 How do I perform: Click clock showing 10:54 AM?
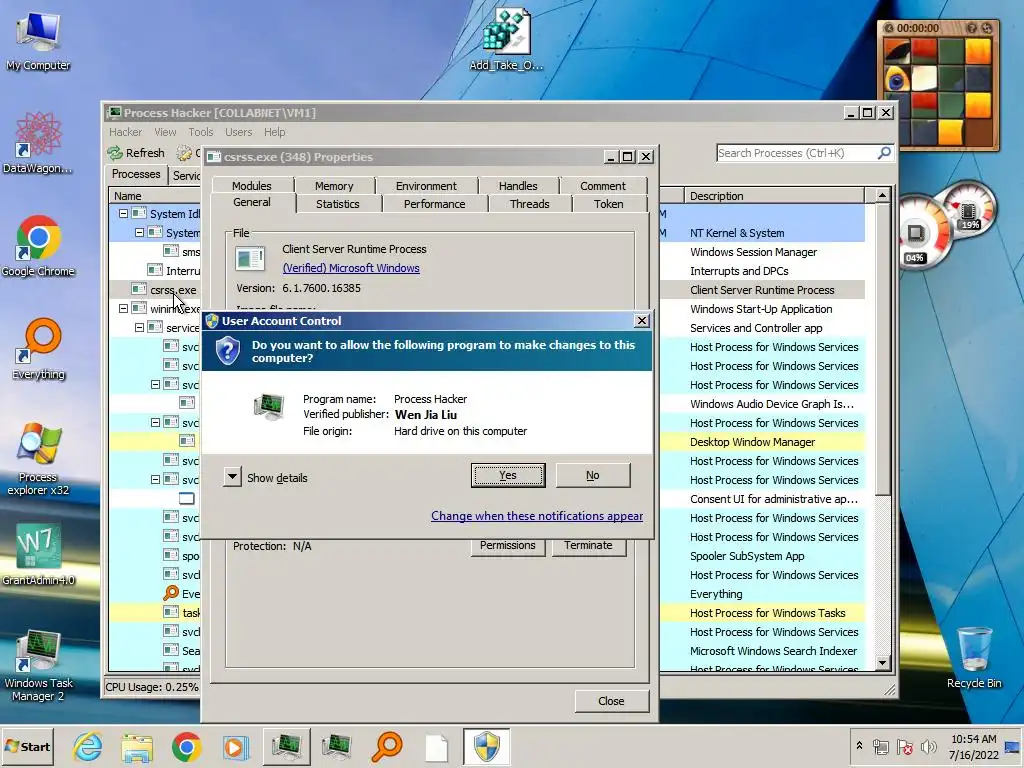point(974,746)
